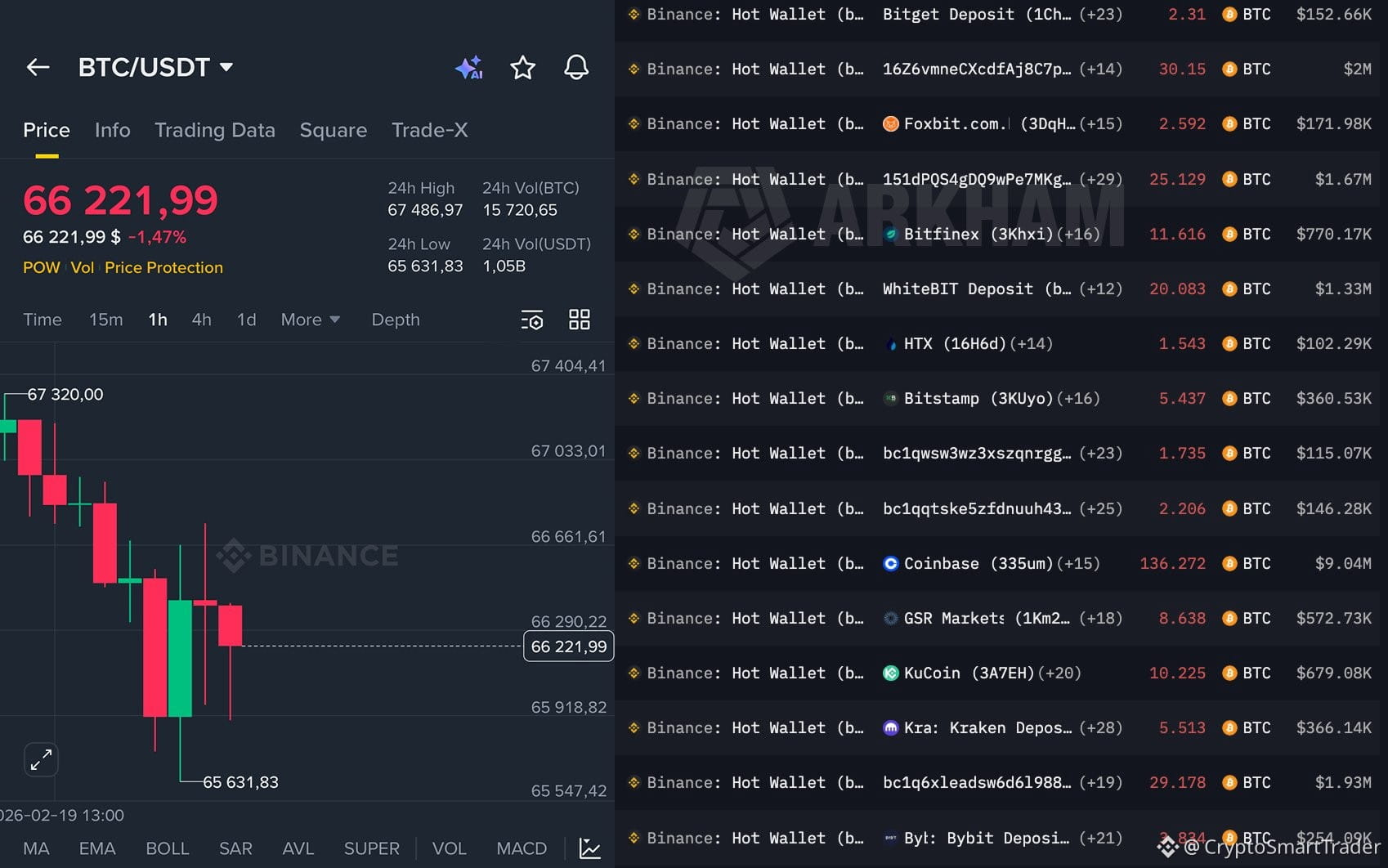Click the Bitfinex entity icon
The image size is (1388, 868).
(891, 234)
